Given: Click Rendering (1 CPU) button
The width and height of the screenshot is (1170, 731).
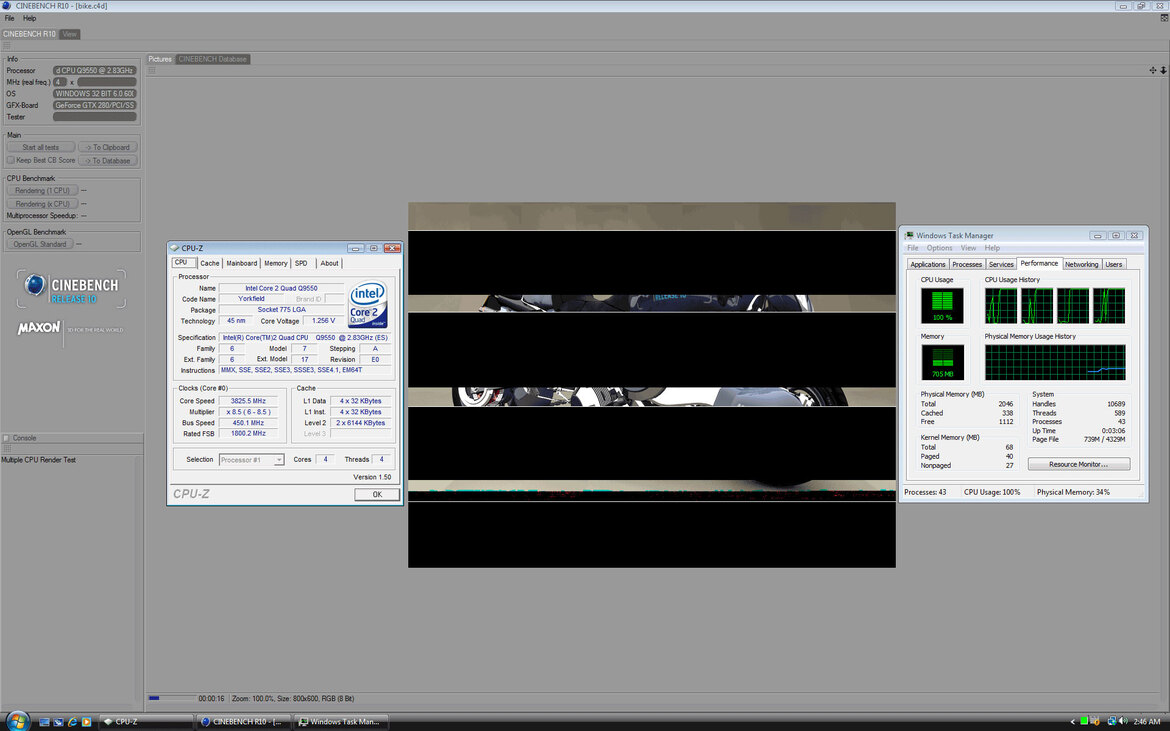Looking at the screenshot, I should point(42,190).
